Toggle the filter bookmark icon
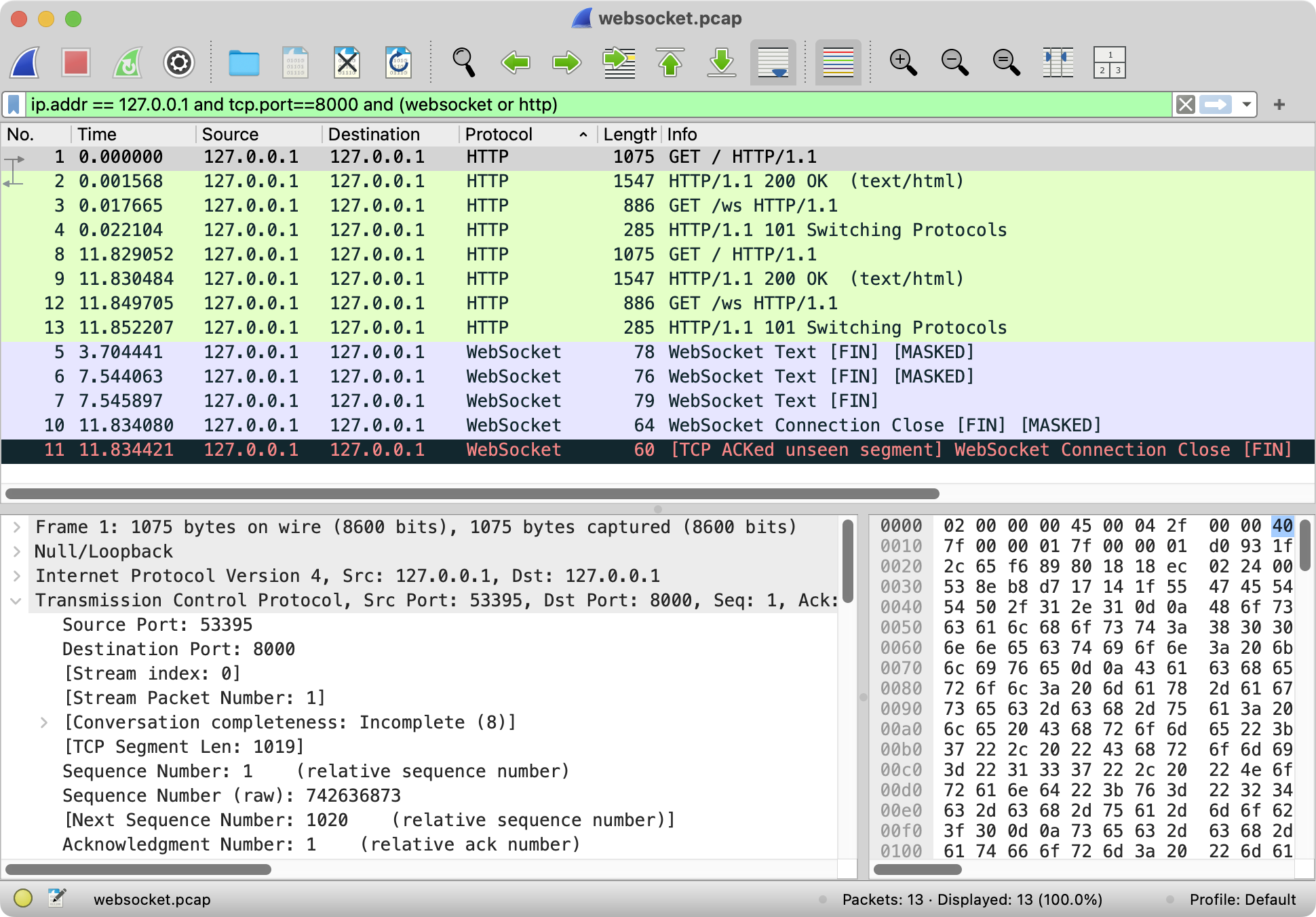 (14, 104)
